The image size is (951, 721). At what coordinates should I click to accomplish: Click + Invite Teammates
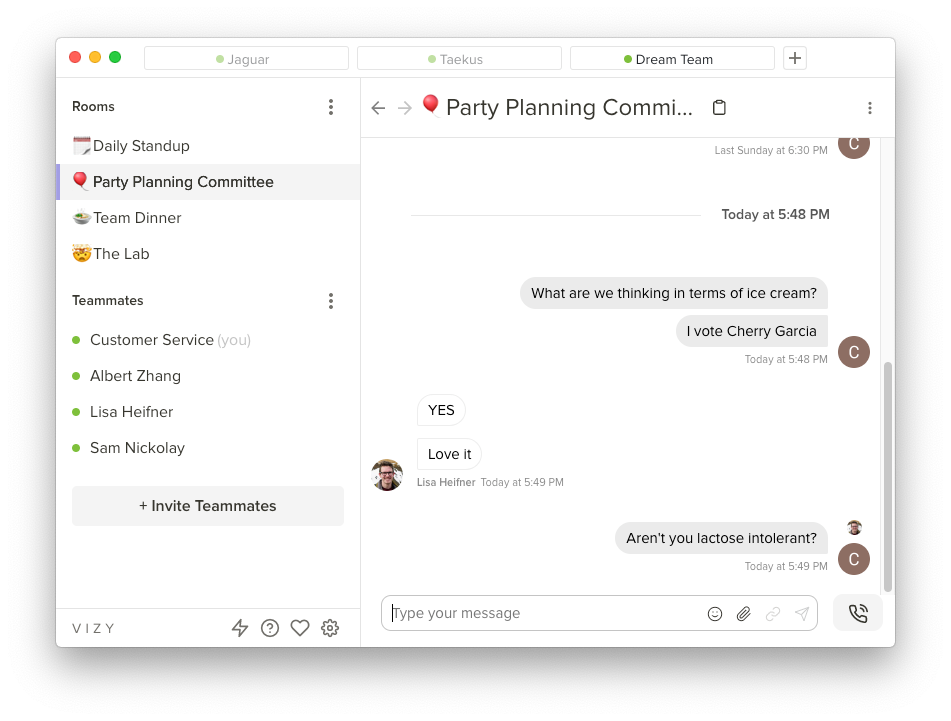(207, 506)
